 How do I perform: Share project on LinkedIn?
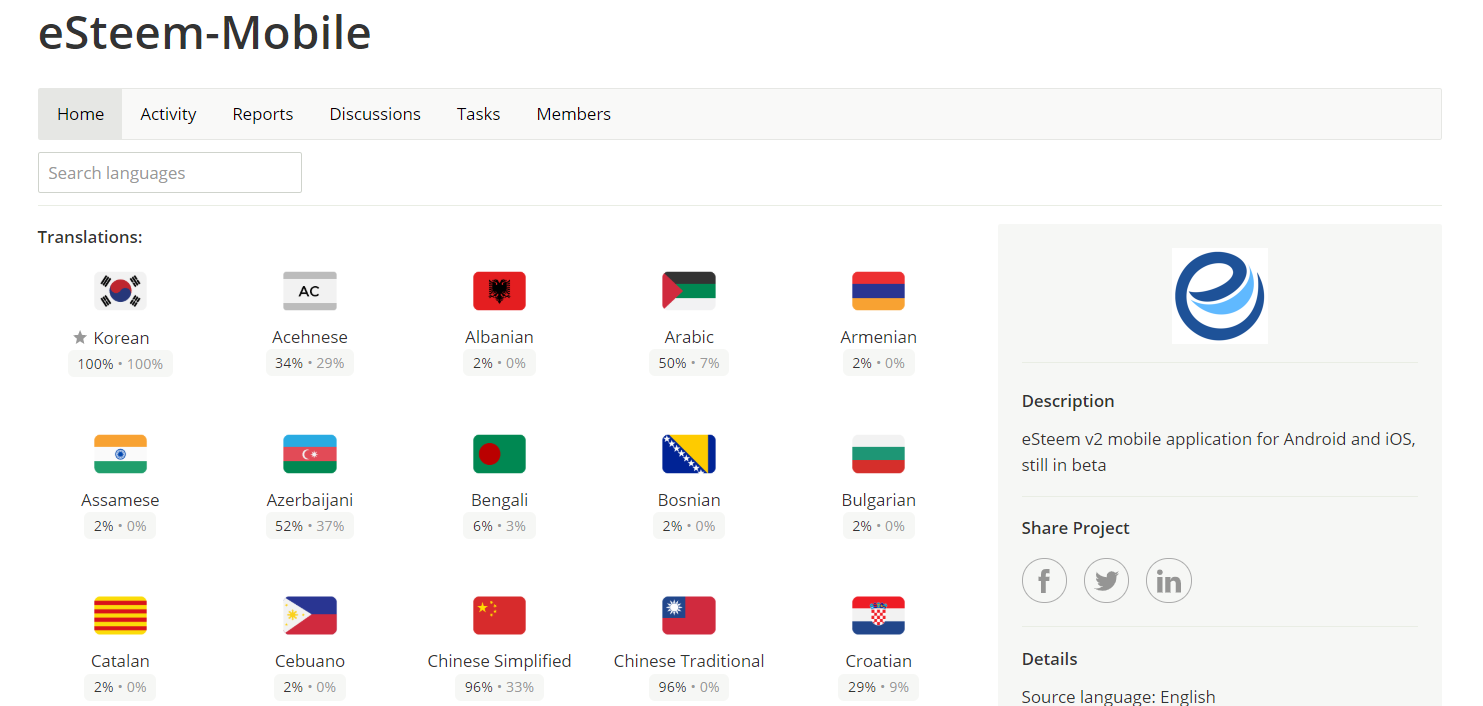tap(1168, 580)
